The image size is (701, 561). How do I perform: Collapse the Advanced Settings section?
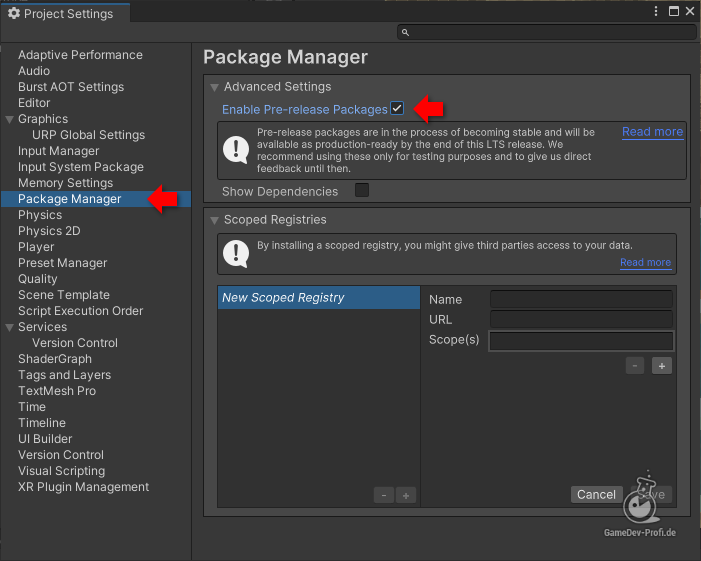click(x=214, y=88)
